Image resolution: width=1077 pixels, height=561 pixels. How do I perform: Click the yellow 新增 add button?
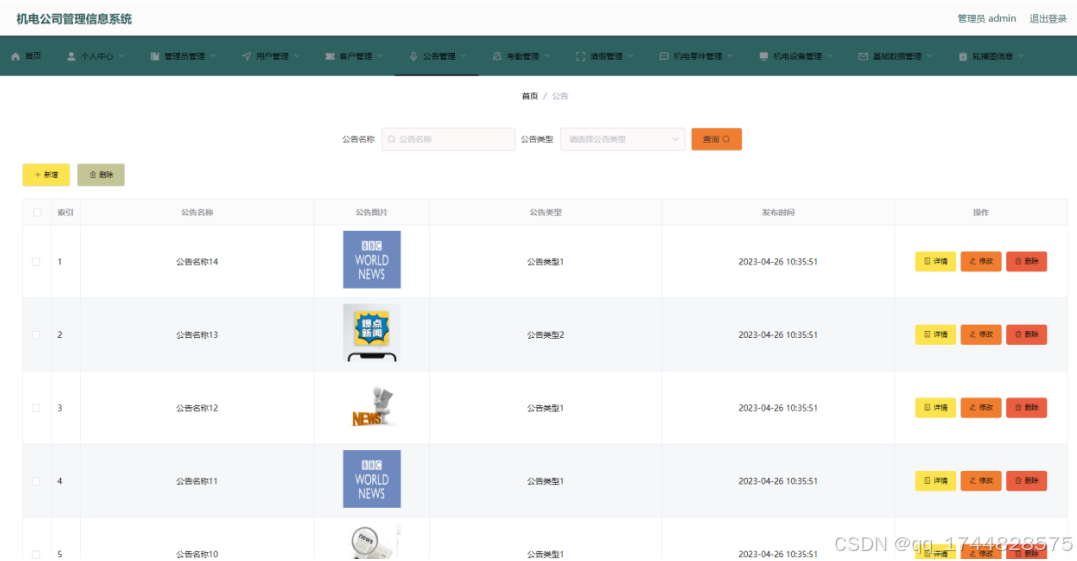tap(46, 175)
